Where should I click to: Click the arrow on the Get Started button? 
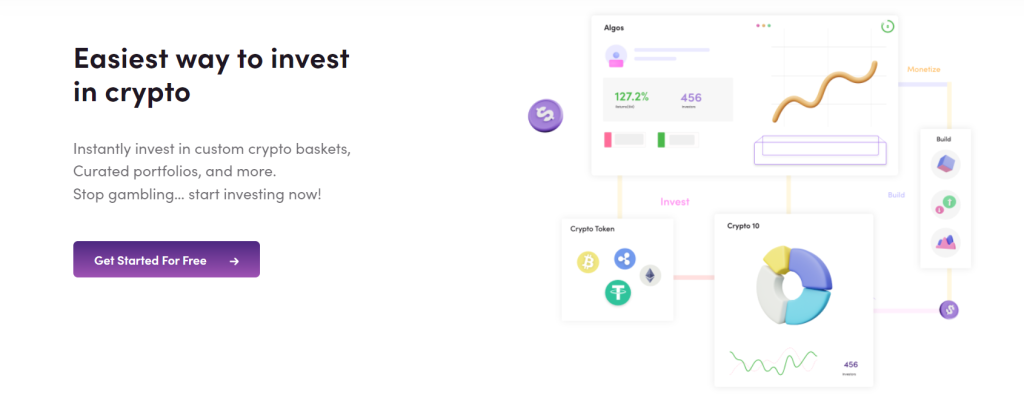pos(234,261)
